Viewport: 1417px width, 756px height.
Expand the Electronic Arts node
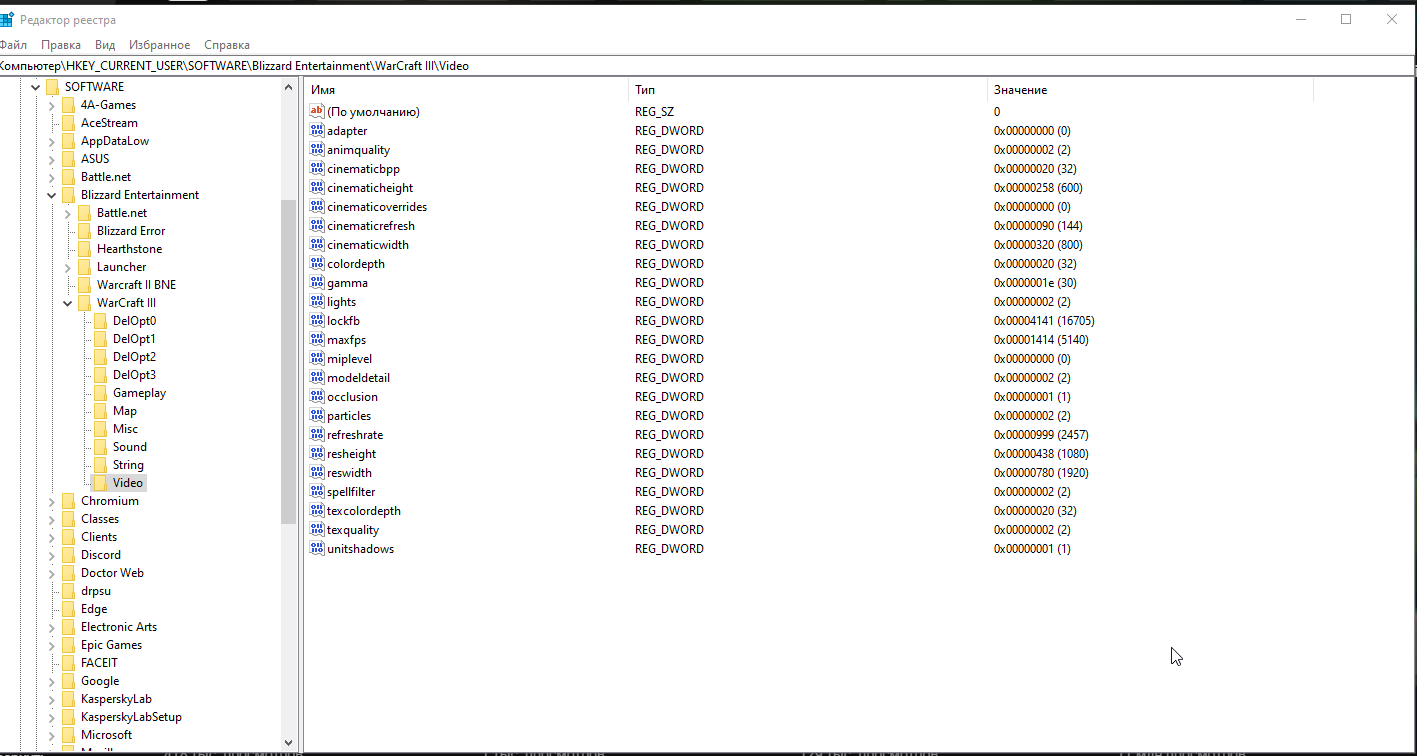[52, 627]
